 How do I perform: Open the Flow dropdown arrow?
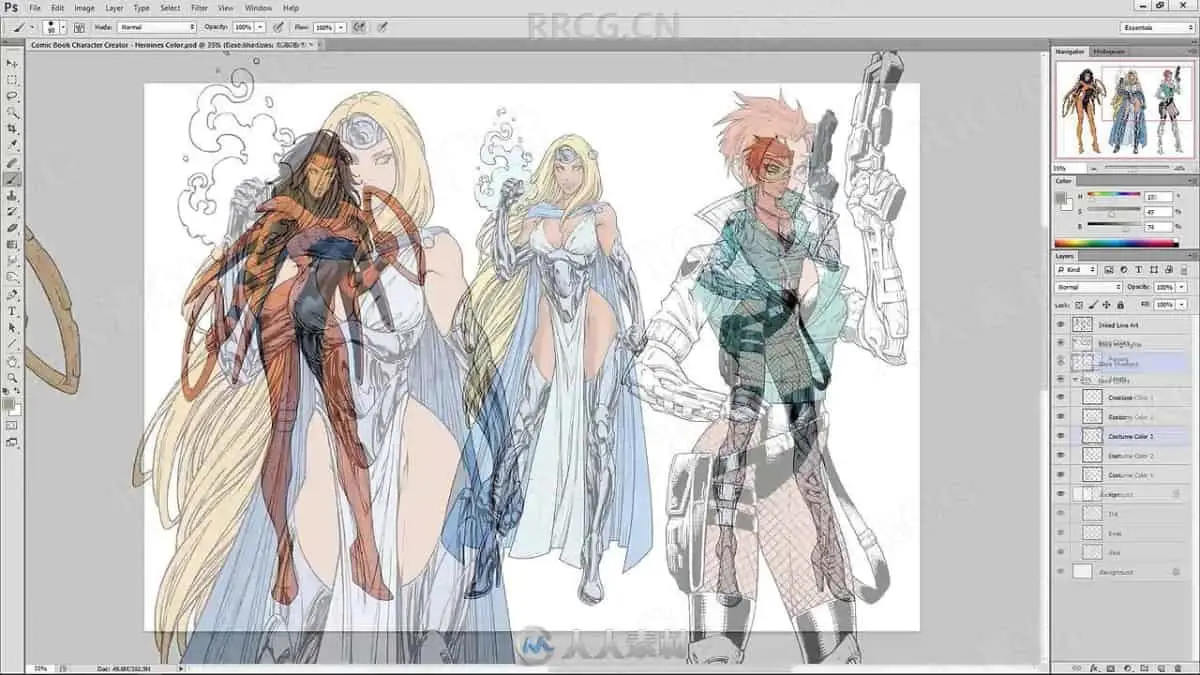[342, 27]
